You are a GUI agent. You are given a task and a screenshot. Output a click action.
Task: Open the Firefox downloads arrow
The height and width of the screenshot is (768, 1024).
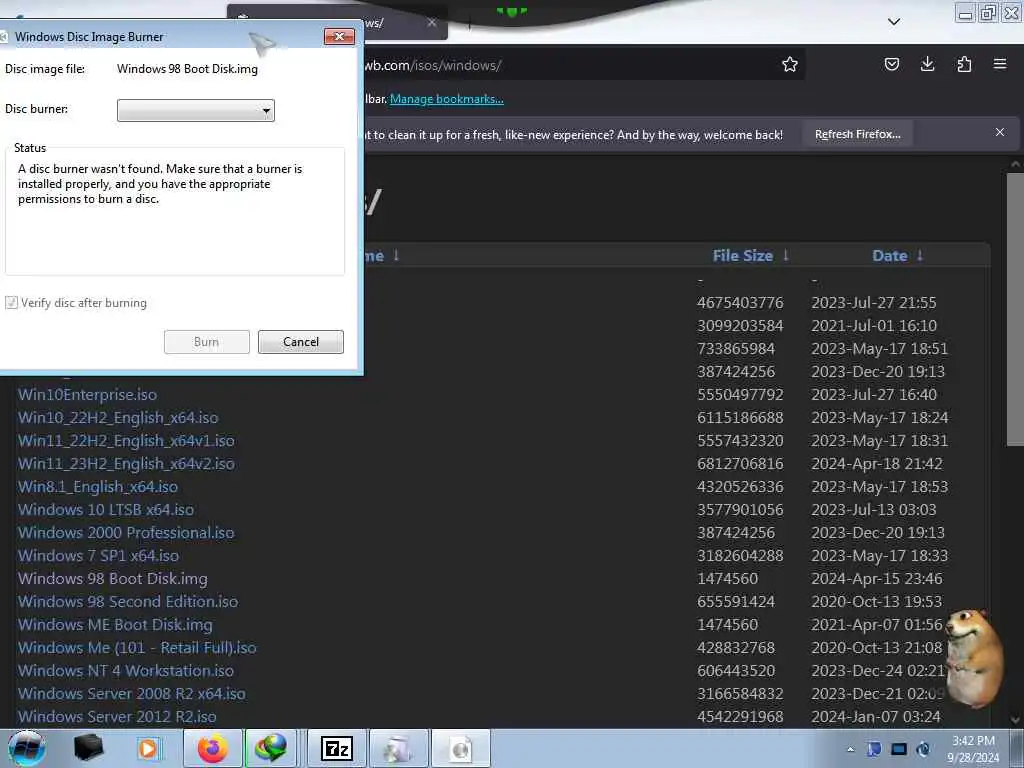pos(927,64)
